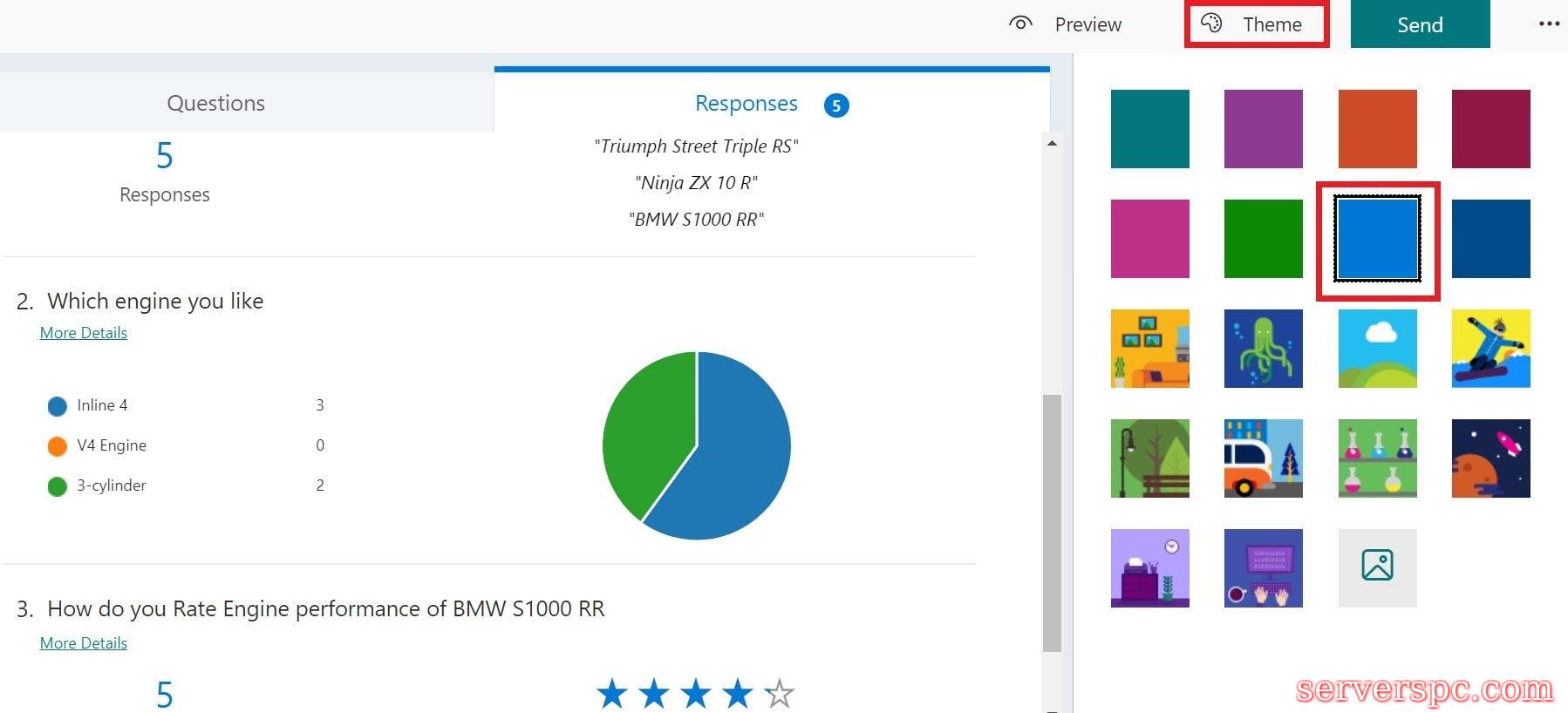Choose the solid green theme color
Image resolution: width=1568 pixels, height=713 pixels.
(x=1263, y=239)
